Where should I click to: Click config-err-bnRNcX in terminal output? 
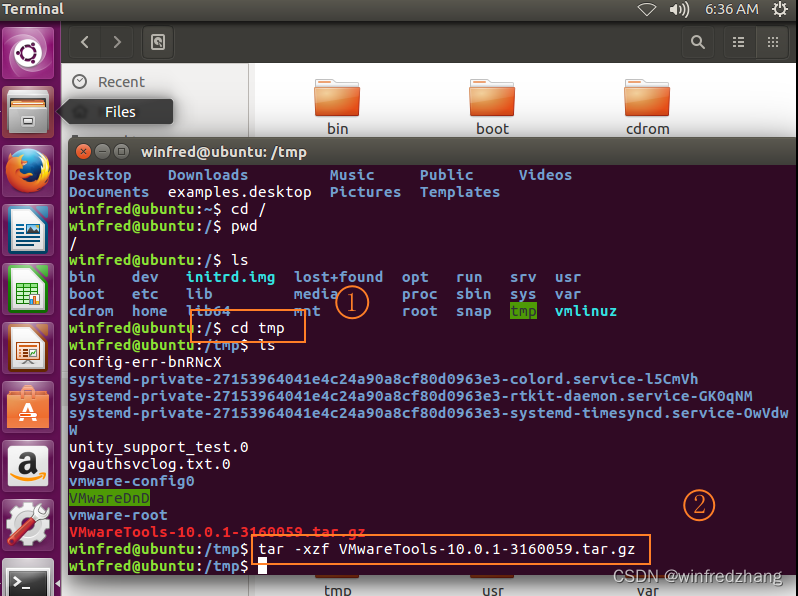pyautogui.click(x=145, y=362)
